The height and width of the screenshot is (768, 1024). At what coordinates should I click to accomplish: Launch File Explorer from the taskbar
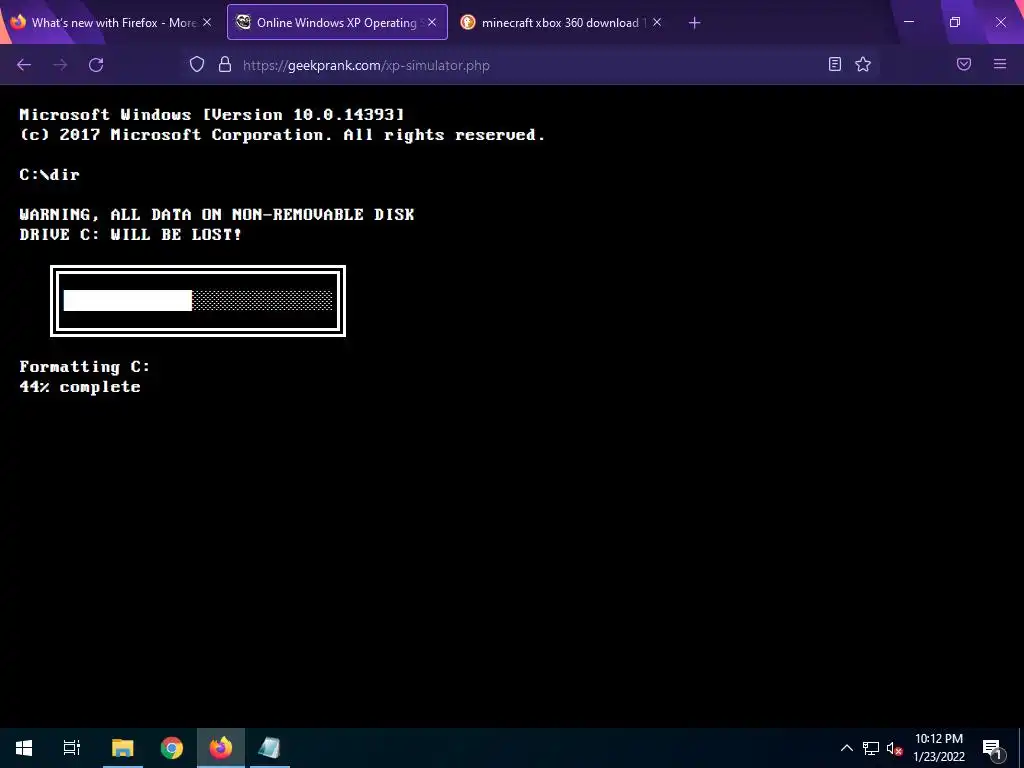coord(122,748)
